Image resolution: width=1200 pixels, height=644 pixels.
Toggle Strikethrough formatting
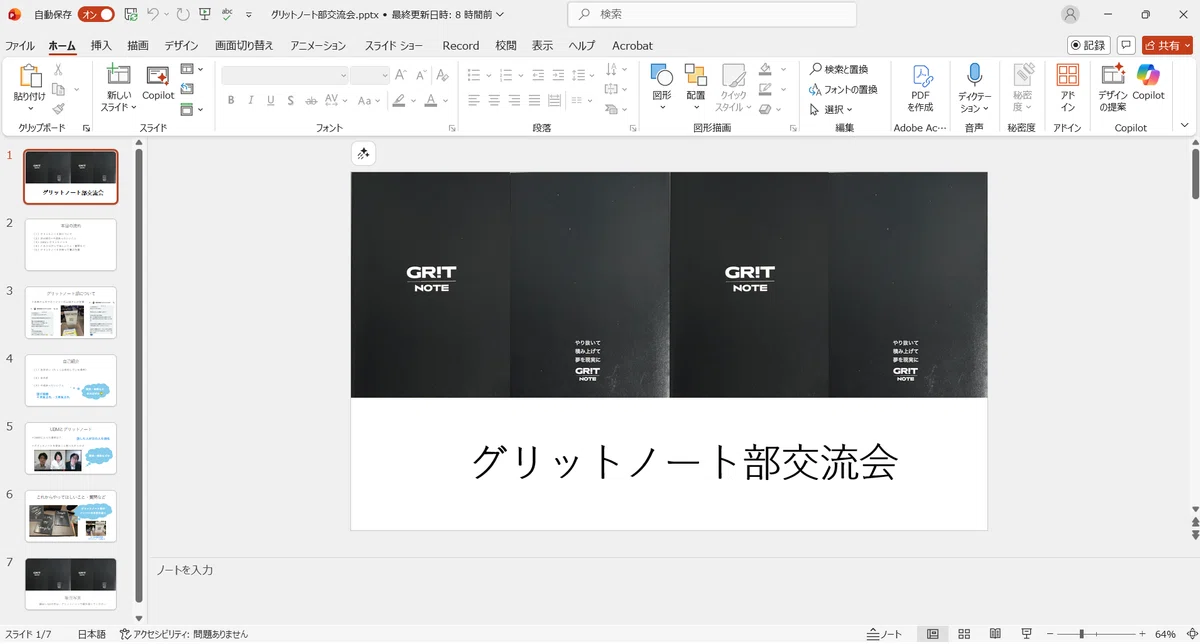click(311, 100)
